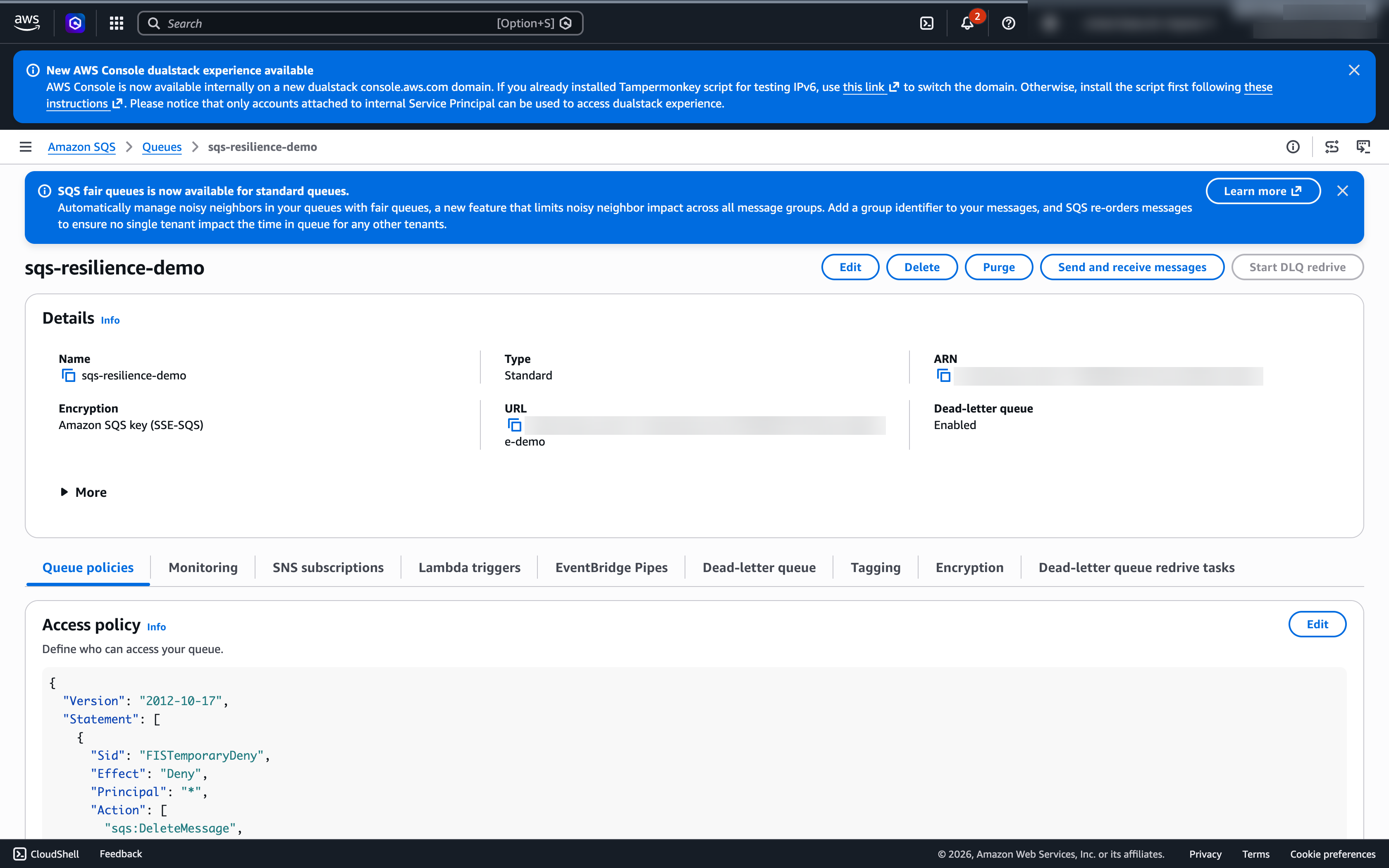Open Cookie preferences
Viewport: 1389px width, 868px height.
point(1333,854)
